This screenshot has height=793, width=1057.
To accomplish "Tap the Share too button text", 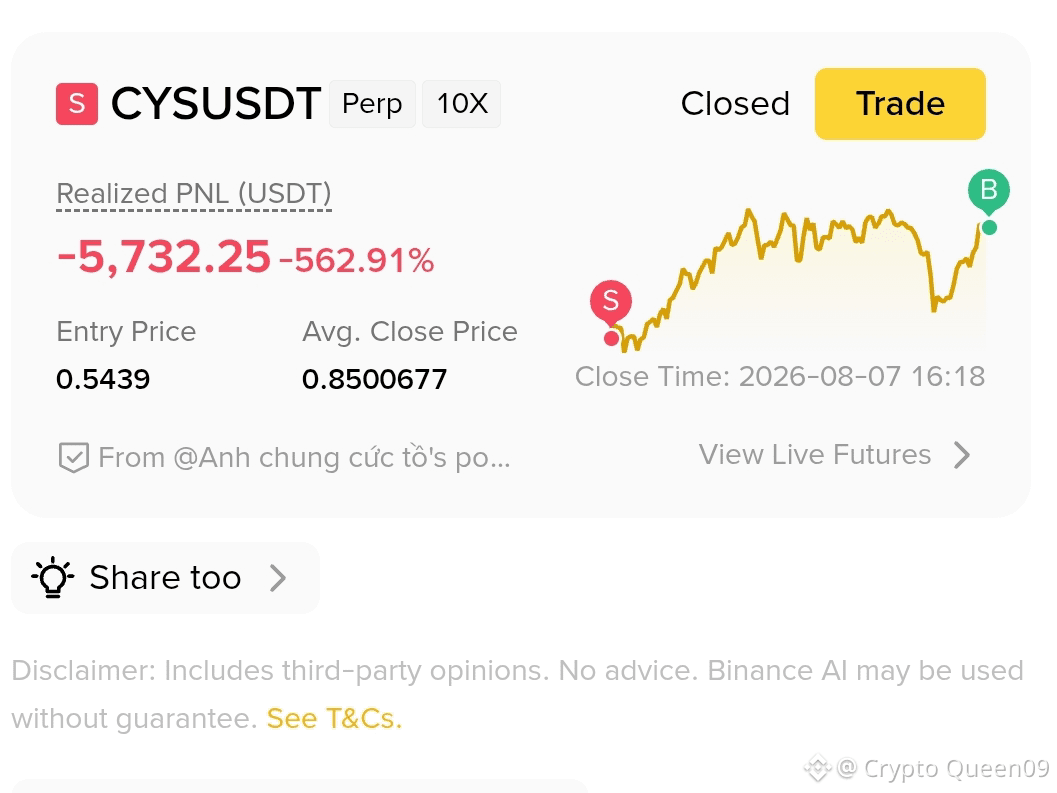I will (x=165, y=578).
